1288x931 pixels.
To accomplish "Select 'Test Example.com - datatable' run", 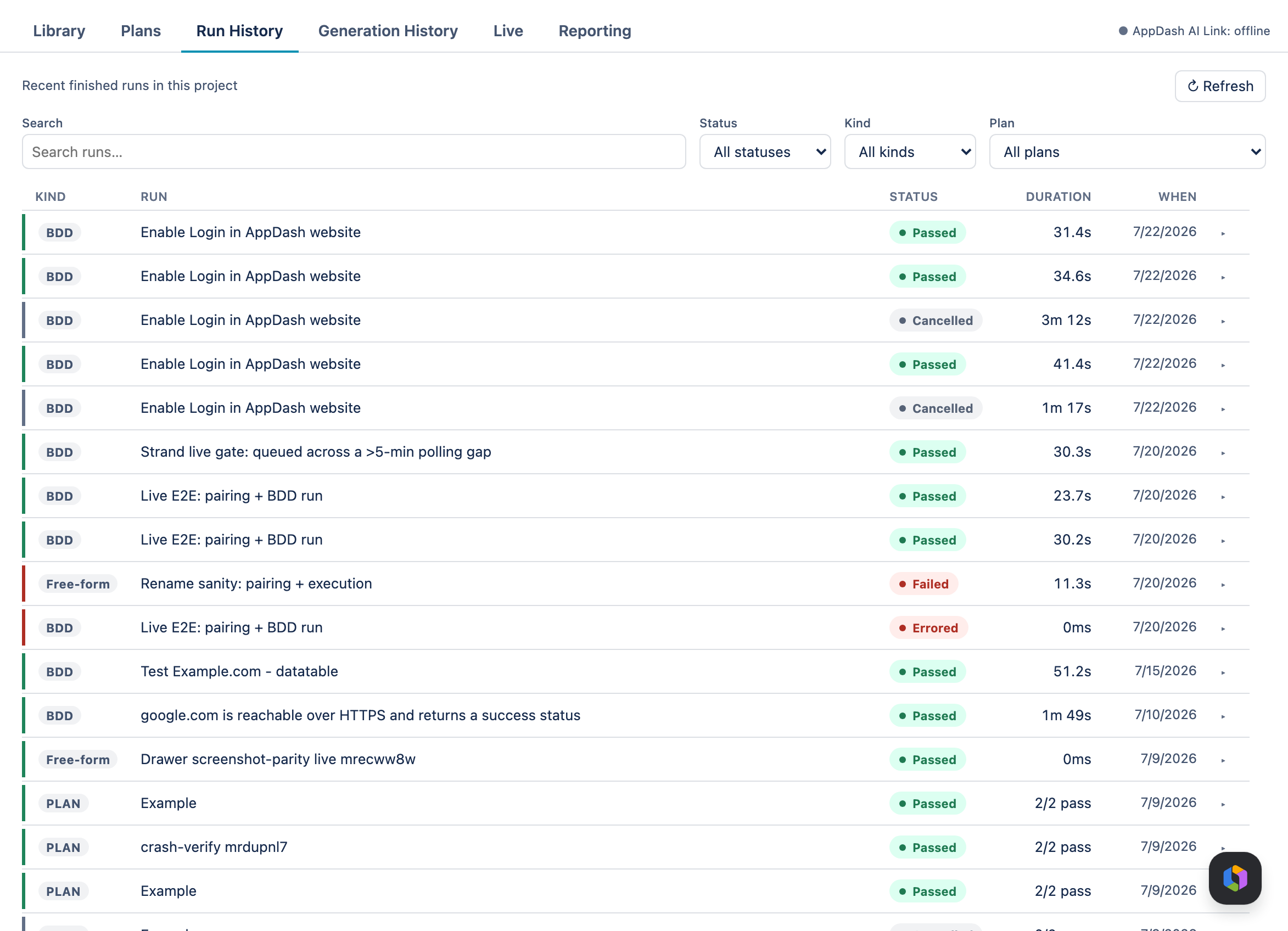I will [239, 671].
